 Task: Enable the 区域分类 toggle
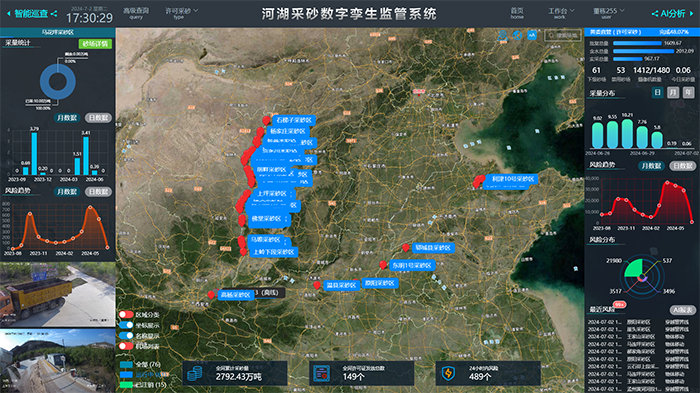click(126, 314)
